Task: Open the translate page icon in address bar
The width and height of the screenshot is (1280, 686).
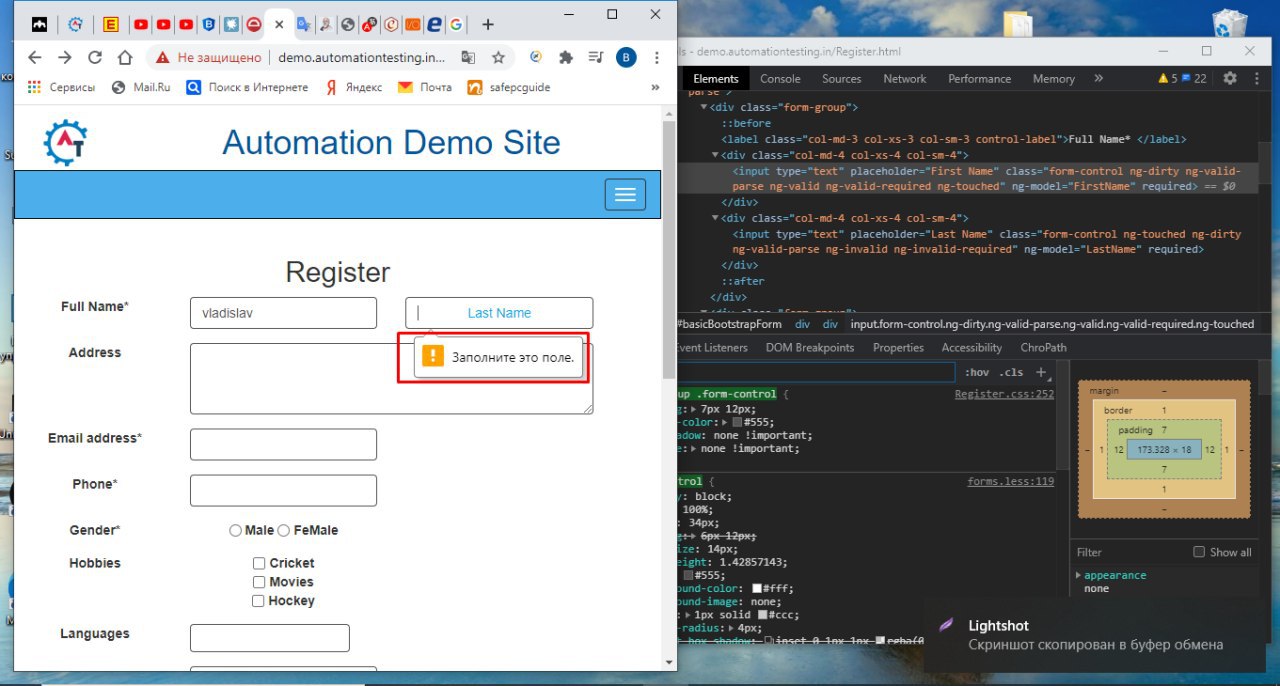Action: coord(467,57)
